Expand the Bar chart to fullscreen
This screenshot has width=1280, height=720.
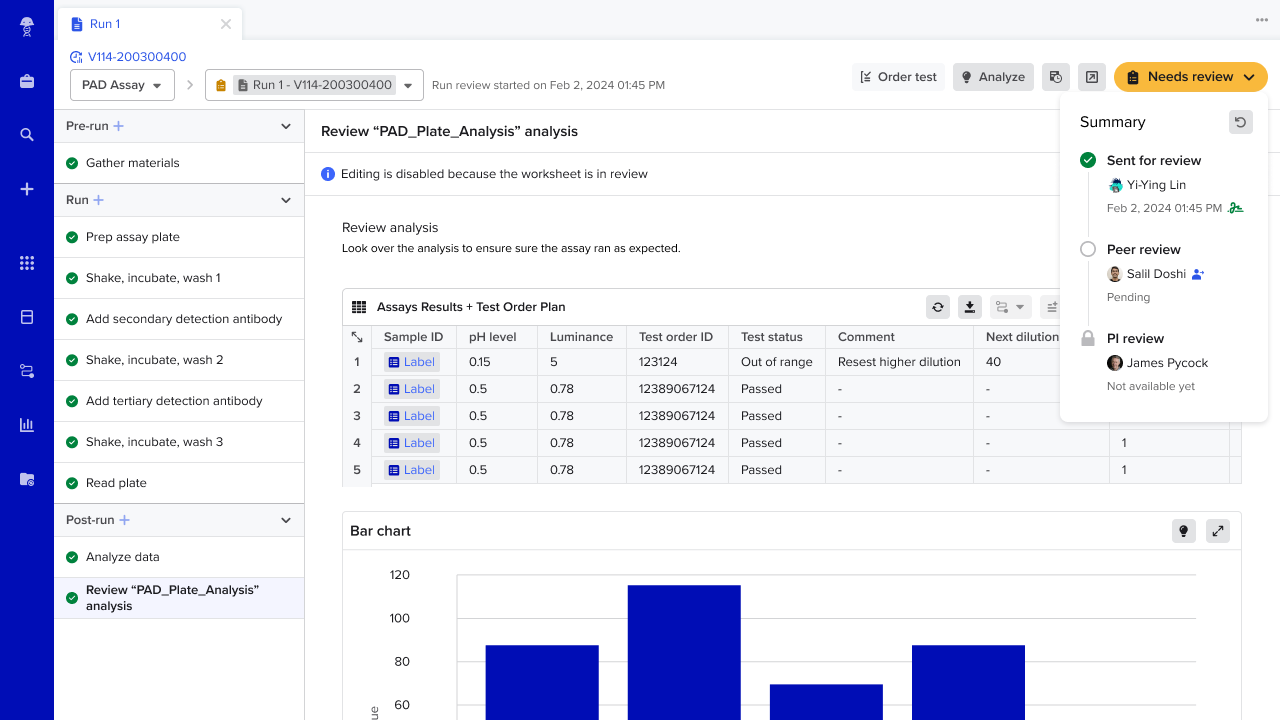click(x=1217, y=531)
